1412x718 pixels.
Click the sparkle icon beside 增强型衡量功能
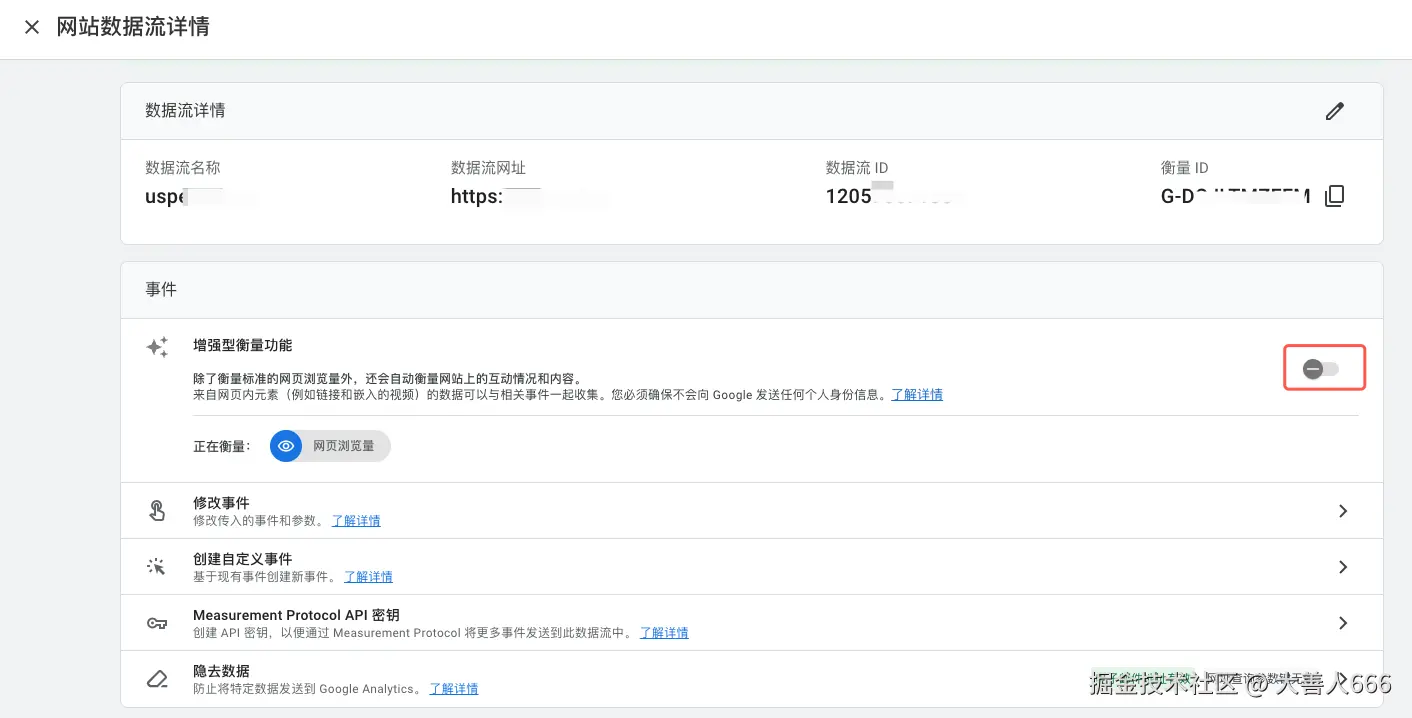[x=157, y=347]
